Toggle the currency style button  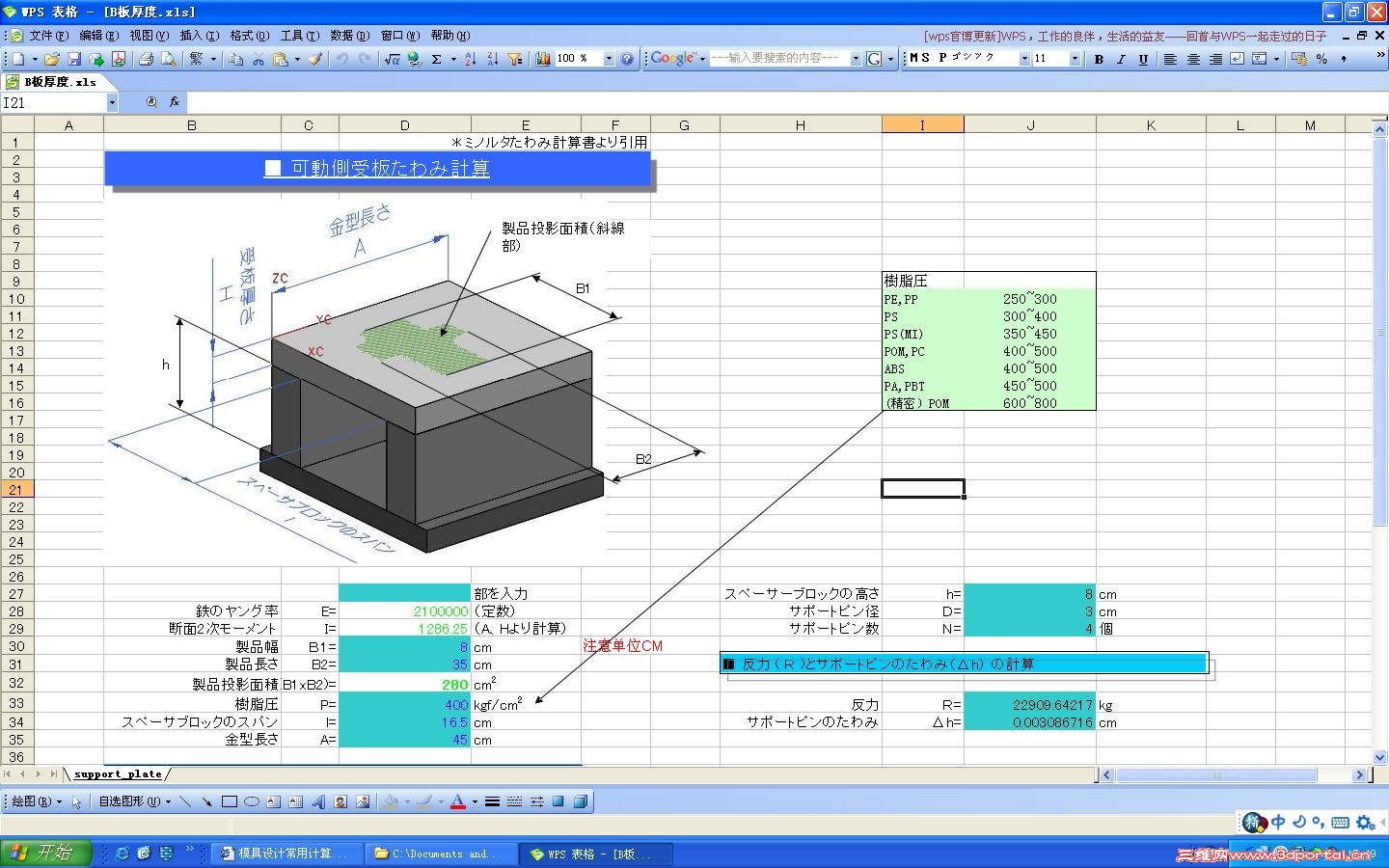pos(1299,59)
